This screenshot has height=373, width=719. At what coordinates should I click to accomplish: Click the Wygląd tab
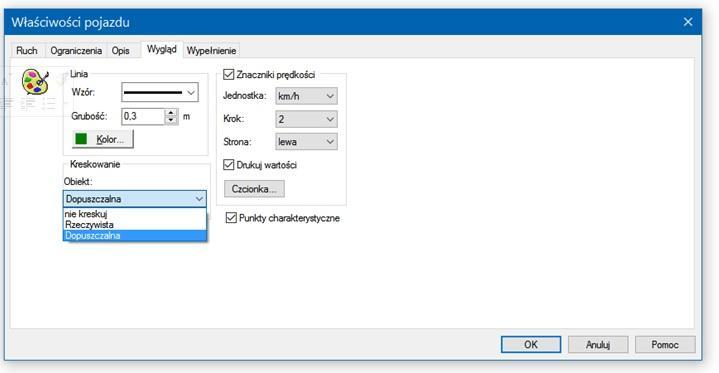click(x=162, y=50)
